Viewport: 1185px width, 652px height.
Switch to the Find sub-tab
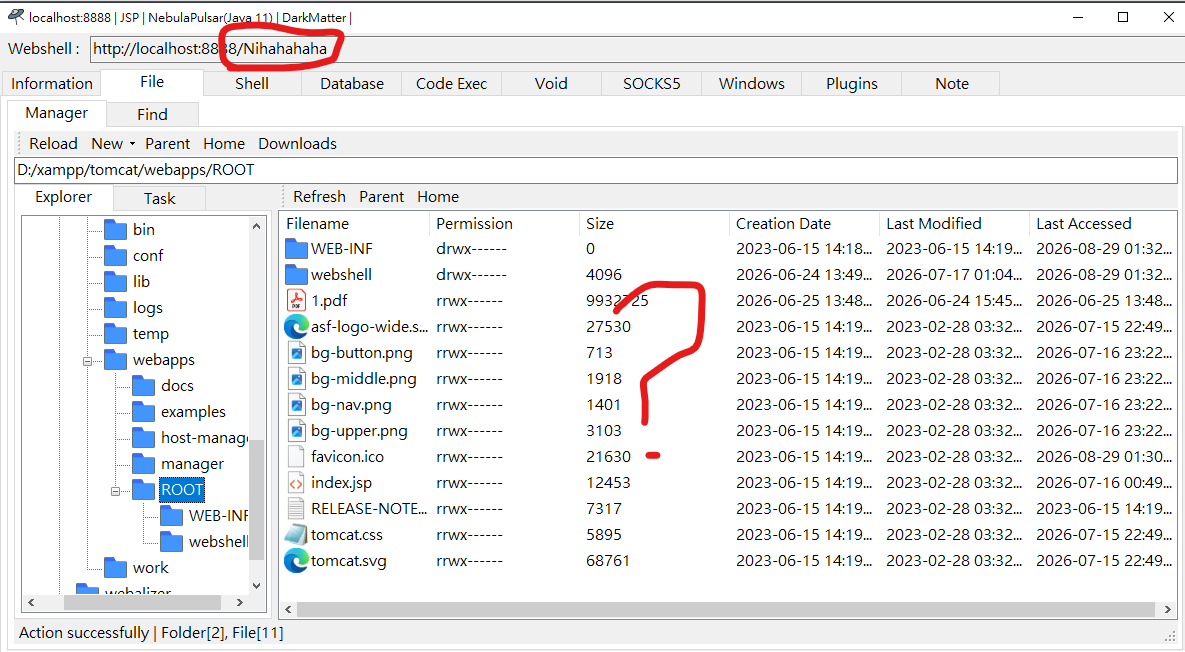[x=152, y=114]
